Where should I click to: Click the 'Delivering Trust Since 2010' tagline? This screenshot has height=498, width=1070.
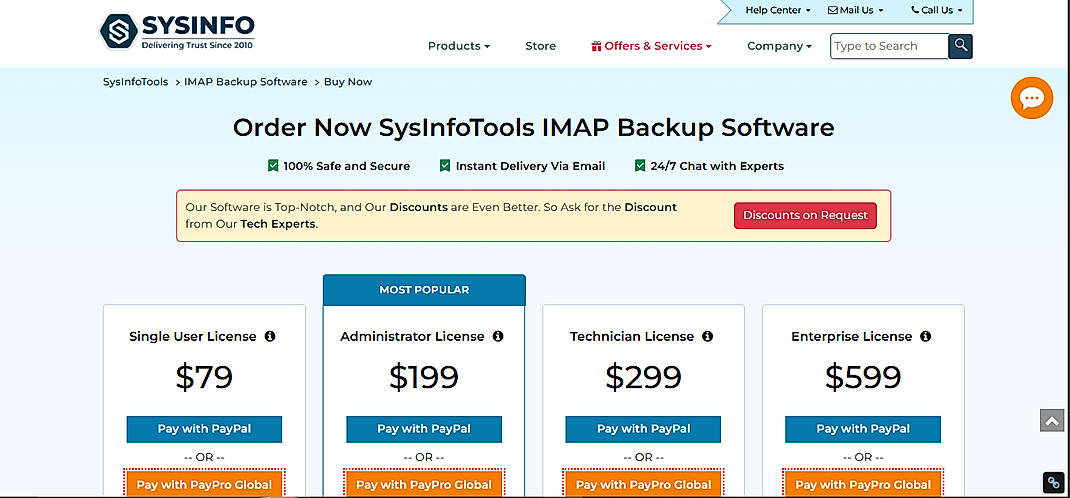pyautogui.click(x=197, y=46)
